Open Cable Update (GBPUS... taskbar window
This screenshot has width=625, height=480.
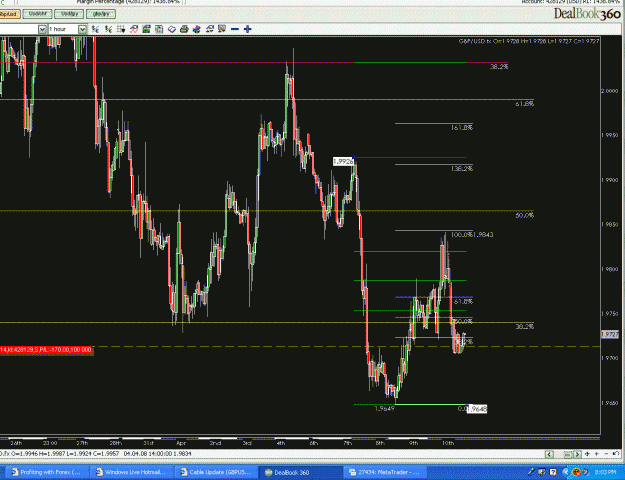tap(217, 472)
